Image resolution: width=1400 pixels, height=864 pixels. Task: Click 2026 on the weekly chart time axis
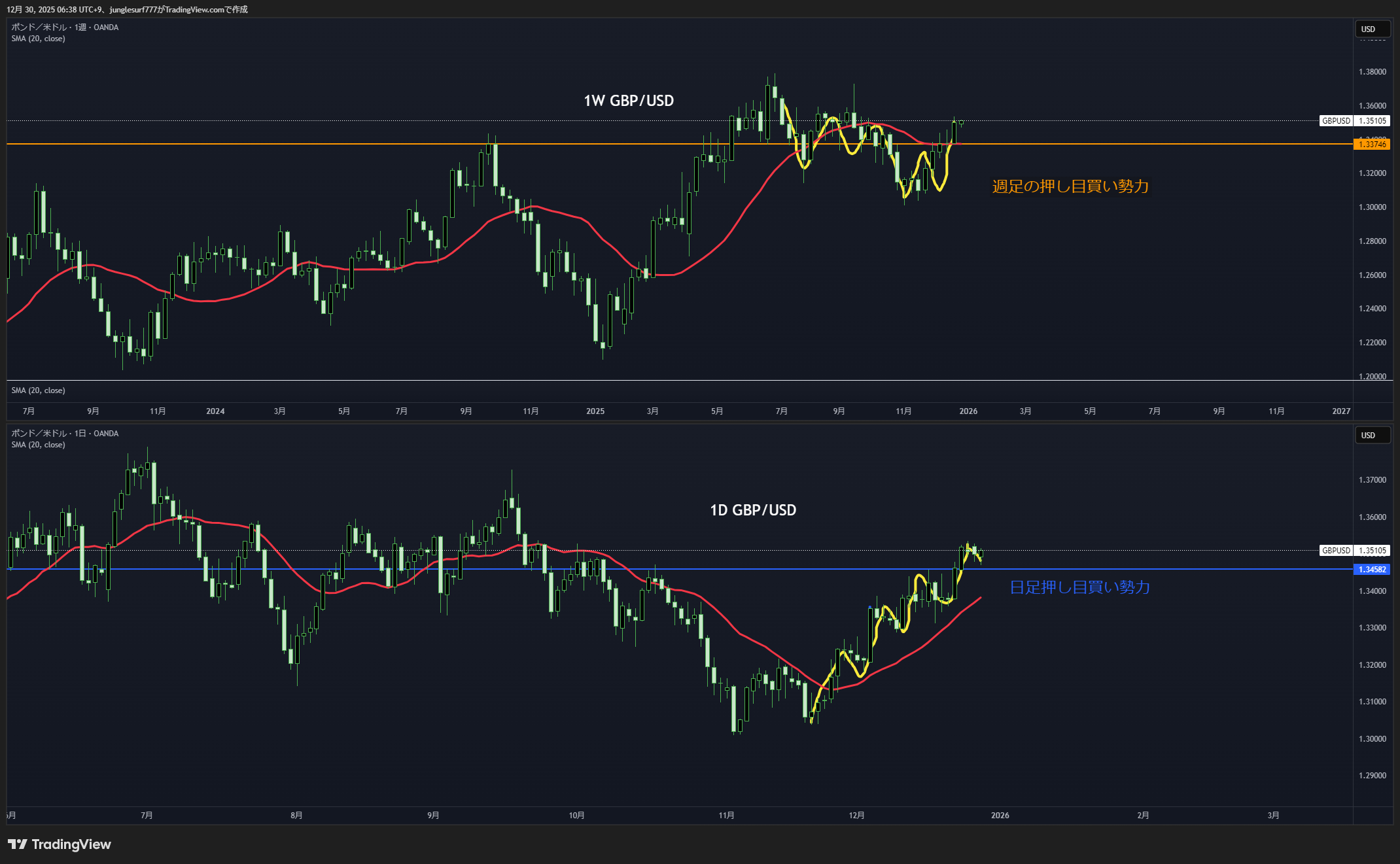(x=968, y=411)
